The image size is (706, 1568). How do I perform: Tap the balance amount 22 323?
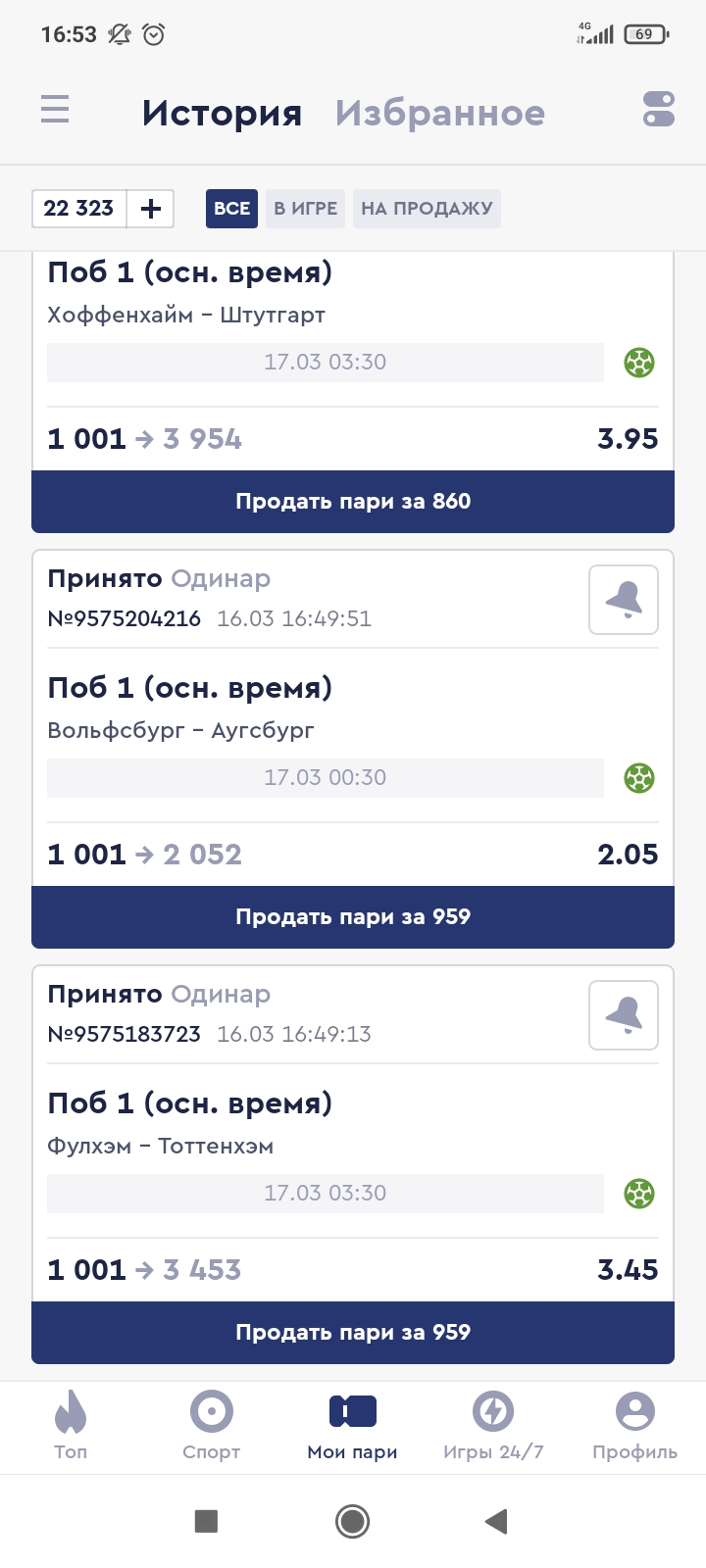79,209
